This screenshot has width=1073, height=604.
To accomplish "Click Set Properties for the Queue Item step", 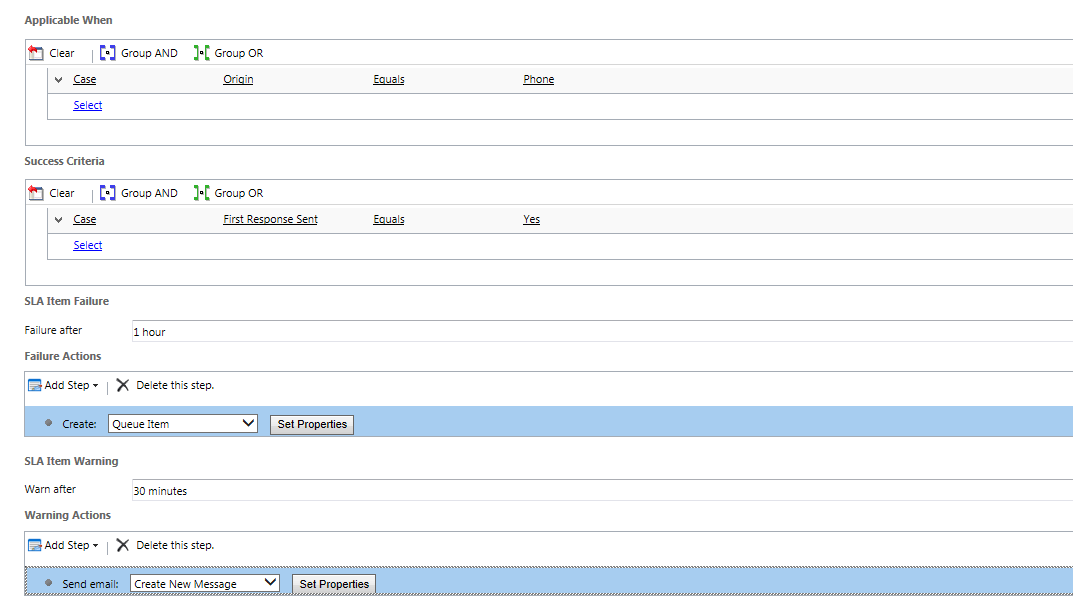I will [311, 424].
